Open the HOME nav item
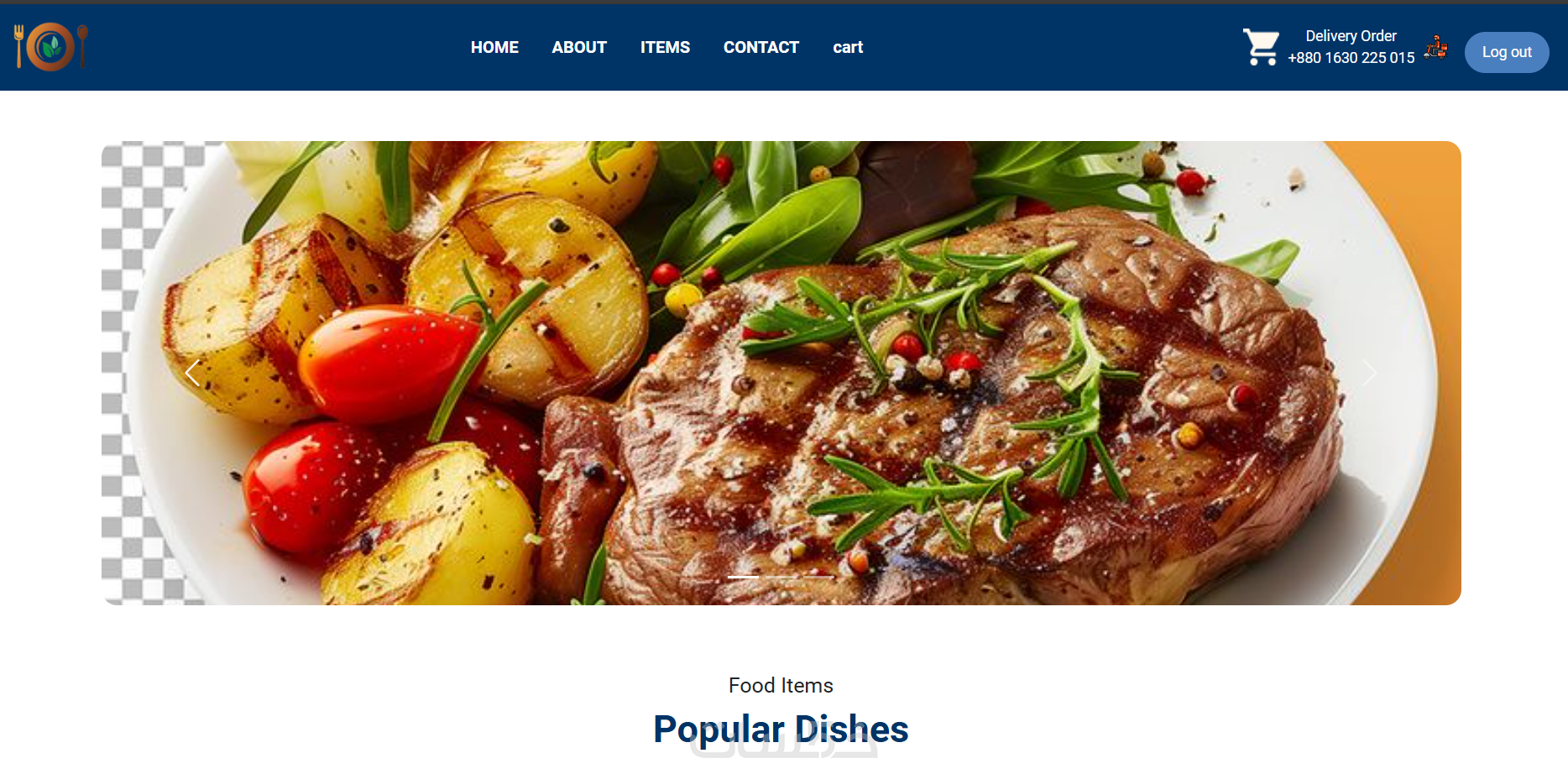 pos(494,48)
